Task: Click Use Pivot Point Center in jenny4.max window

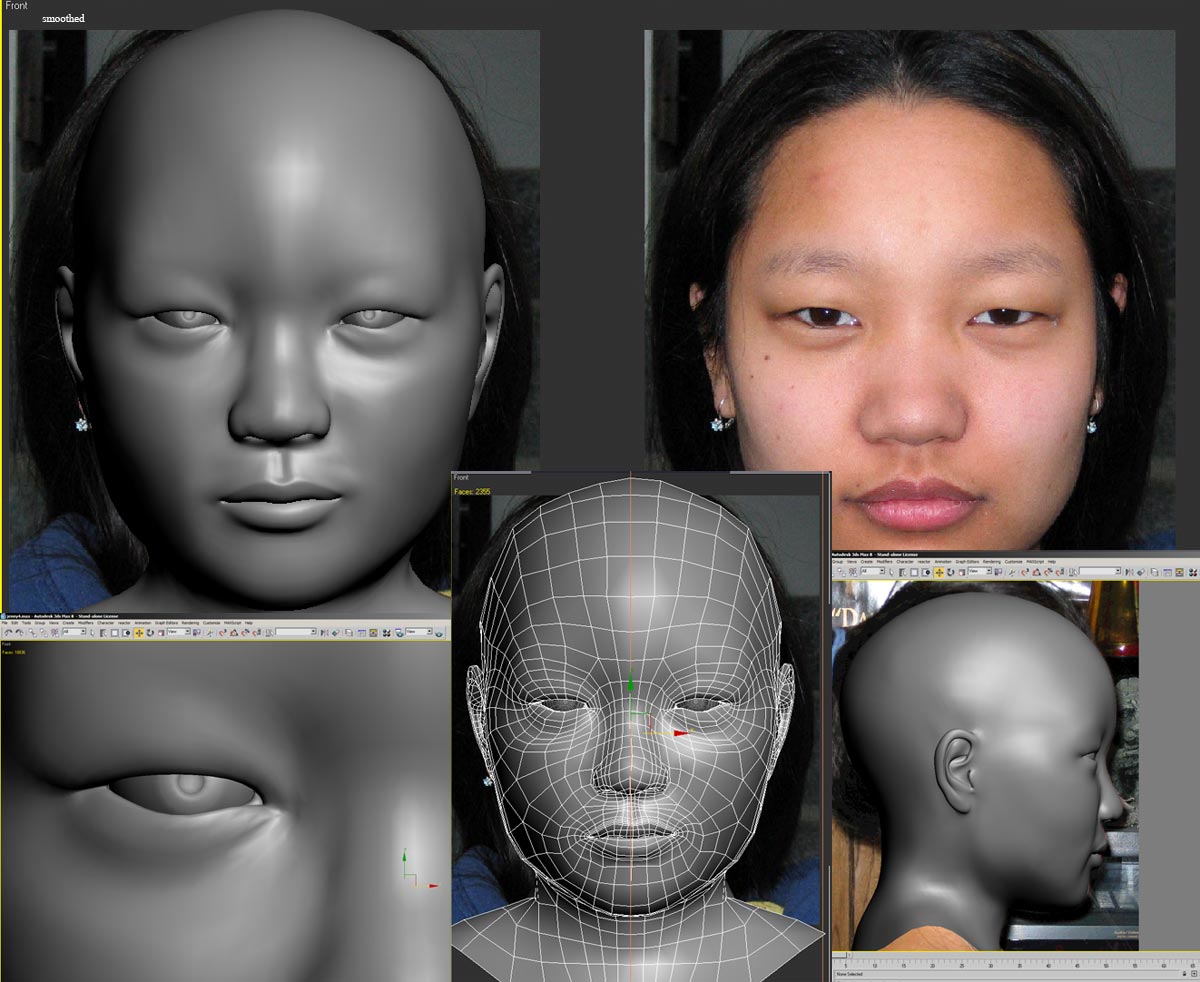Action: click(196, 633)
